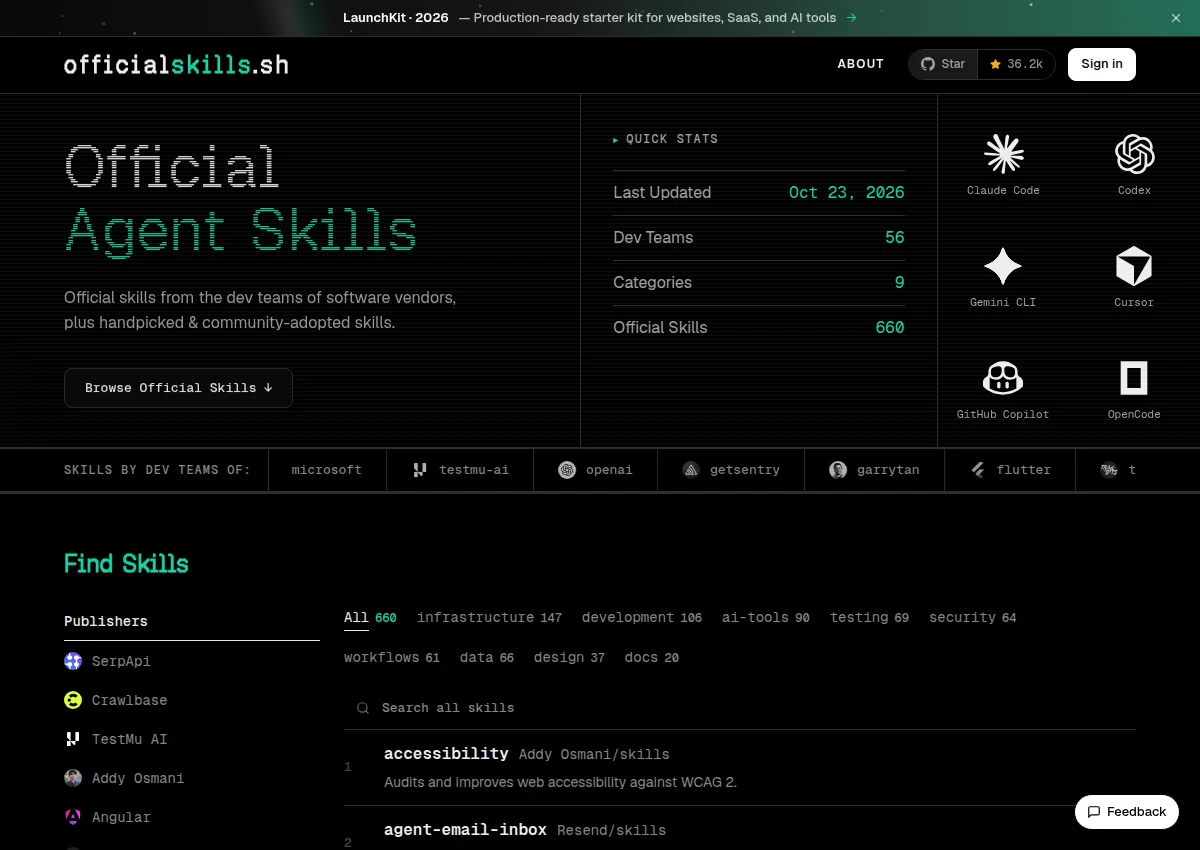Select the Cursor cube icon

pos(1134,266)
